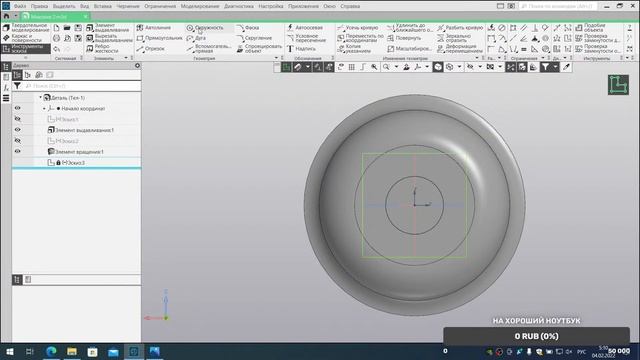Toggle the tree panel pin button
640x360 pixels.
137,65
